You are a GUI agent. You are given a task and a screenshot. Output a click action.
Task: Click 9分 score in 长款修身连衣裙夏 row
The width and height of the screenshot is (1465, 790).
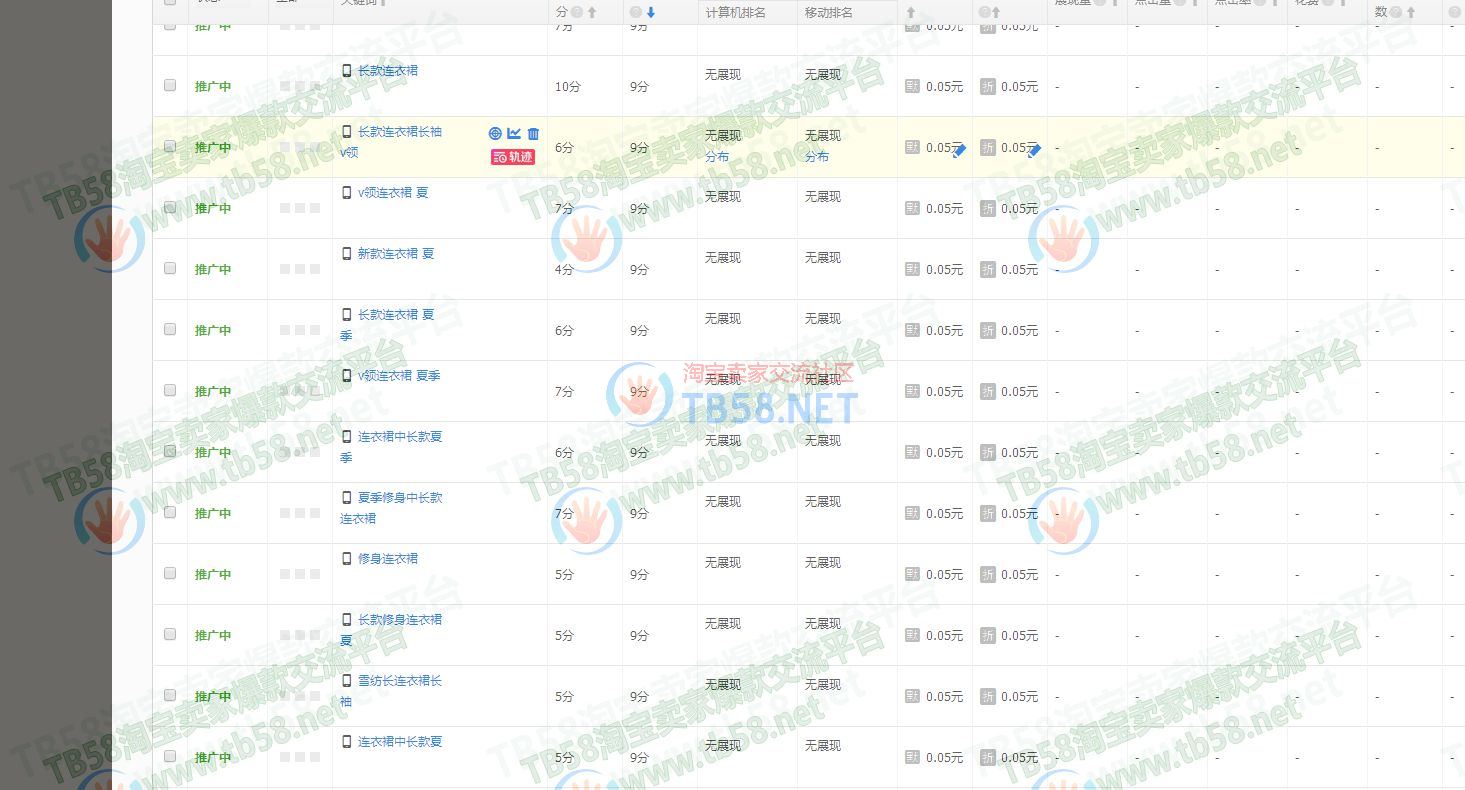click(639, 636)
